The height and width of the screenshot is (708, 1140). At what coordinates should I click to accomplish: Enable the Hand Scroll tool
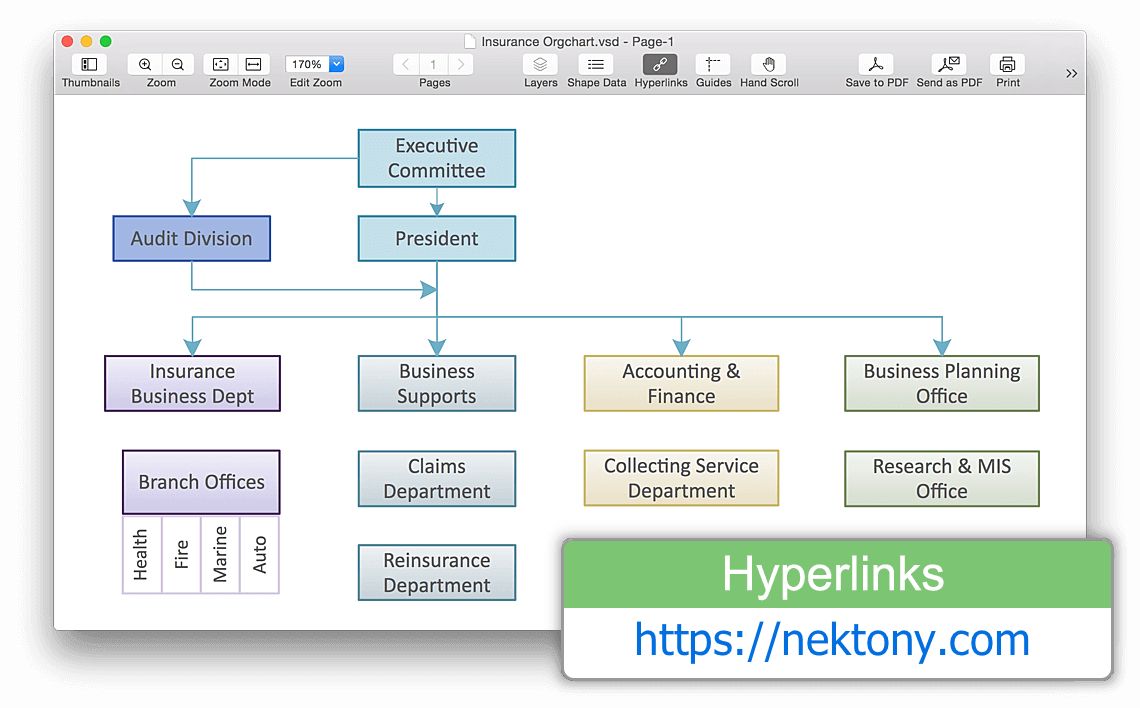tap(769, 65)
